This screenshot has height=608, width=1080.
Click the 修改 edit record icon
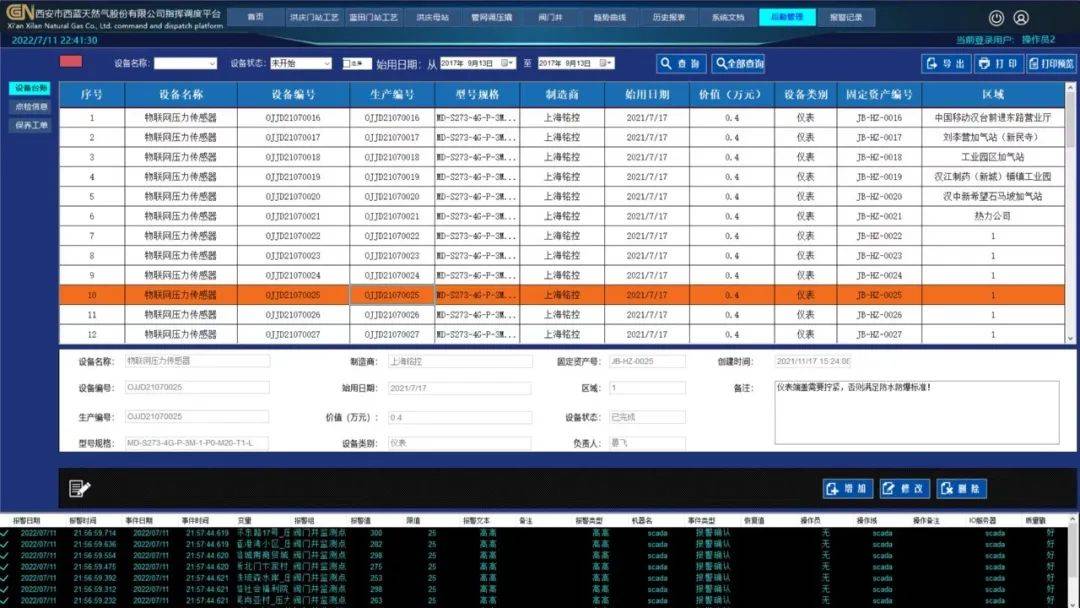[x=889, y=489]
